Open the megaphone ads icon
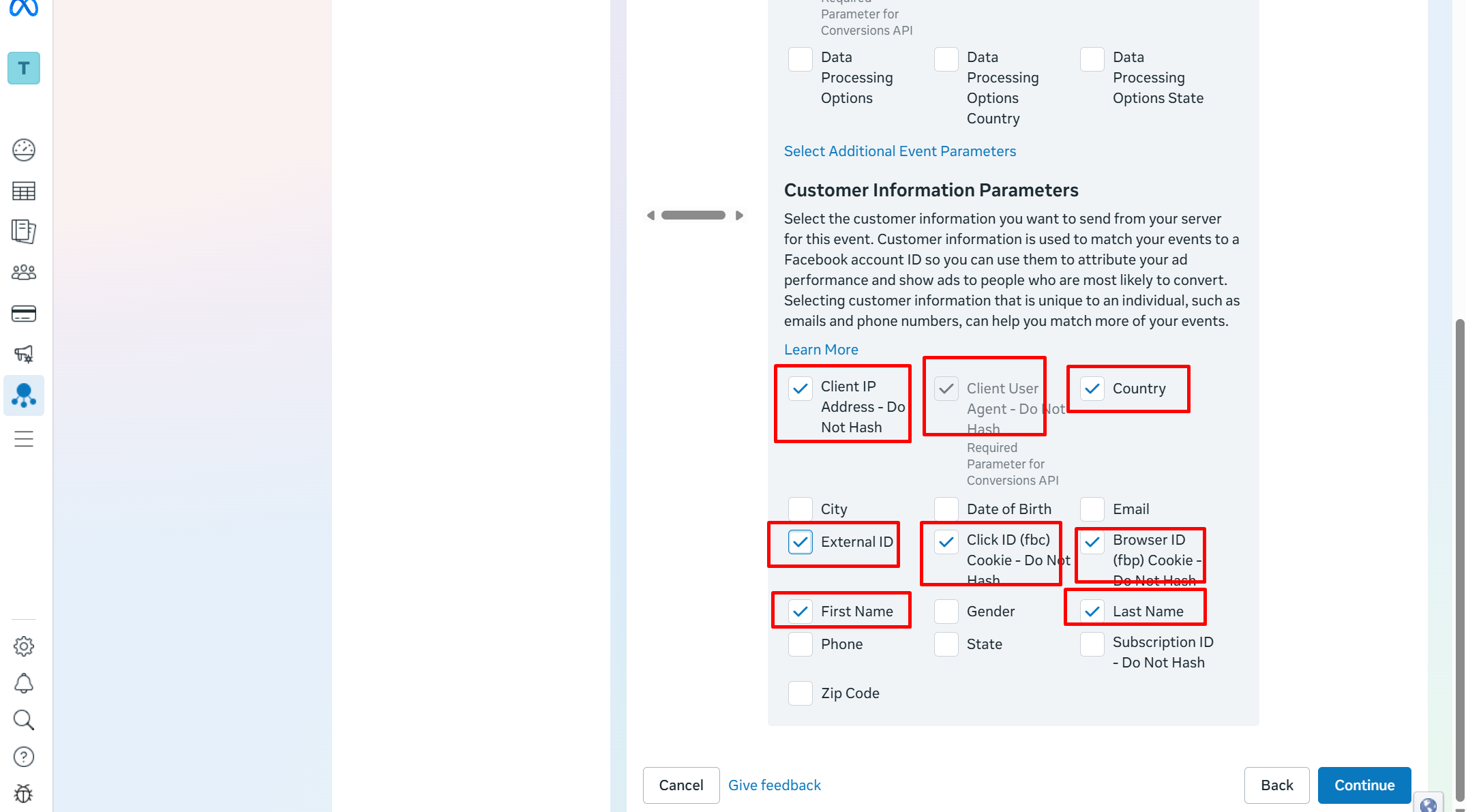This screenshot has width=1466, height=812. (x=24, y=354)
